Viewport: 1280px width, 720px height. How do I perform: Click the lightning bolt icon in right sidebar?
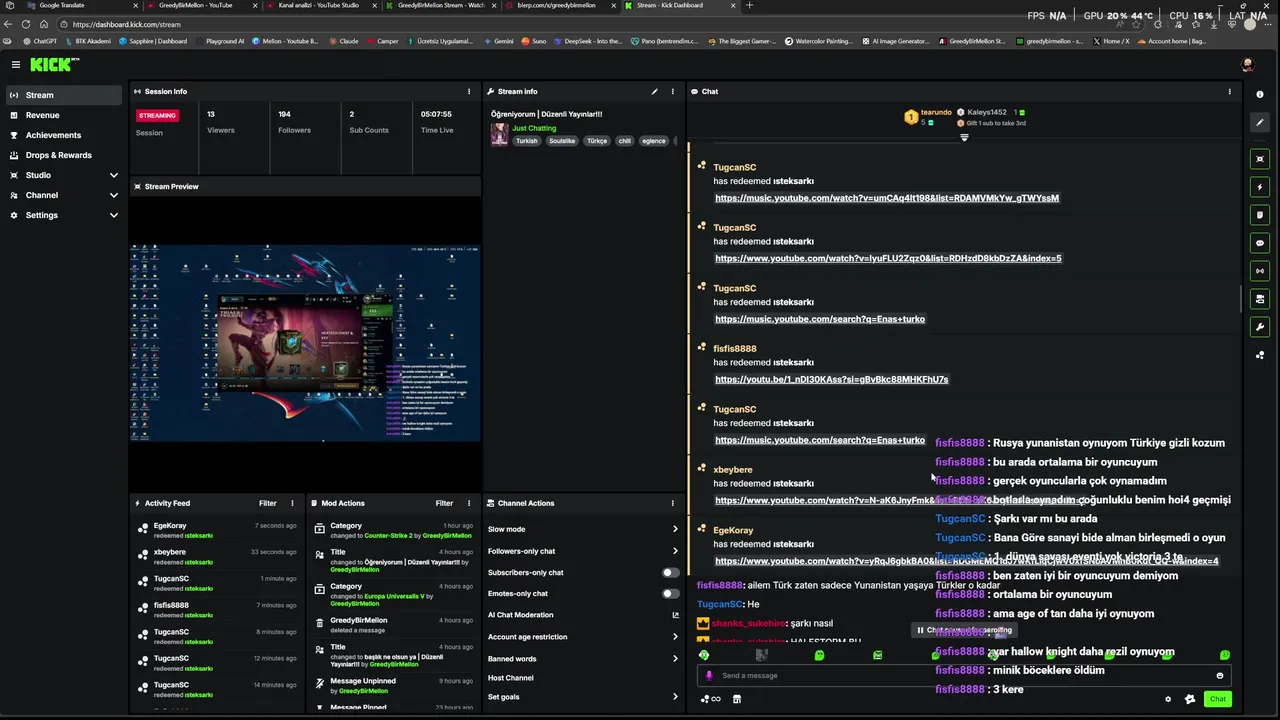coord(1260,187)
